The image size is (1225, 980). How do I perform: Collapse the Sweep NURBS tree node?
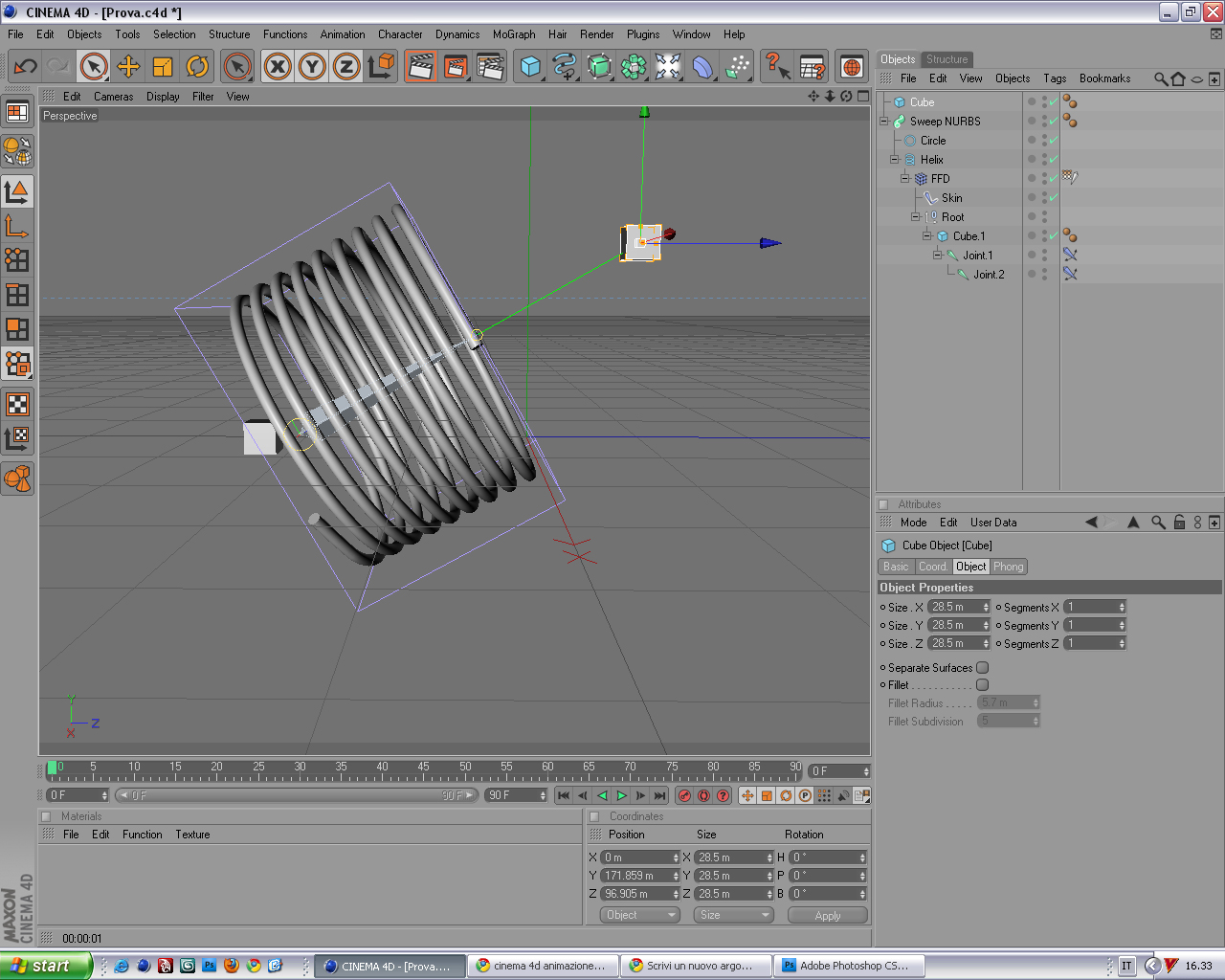(x=884, y=122)
